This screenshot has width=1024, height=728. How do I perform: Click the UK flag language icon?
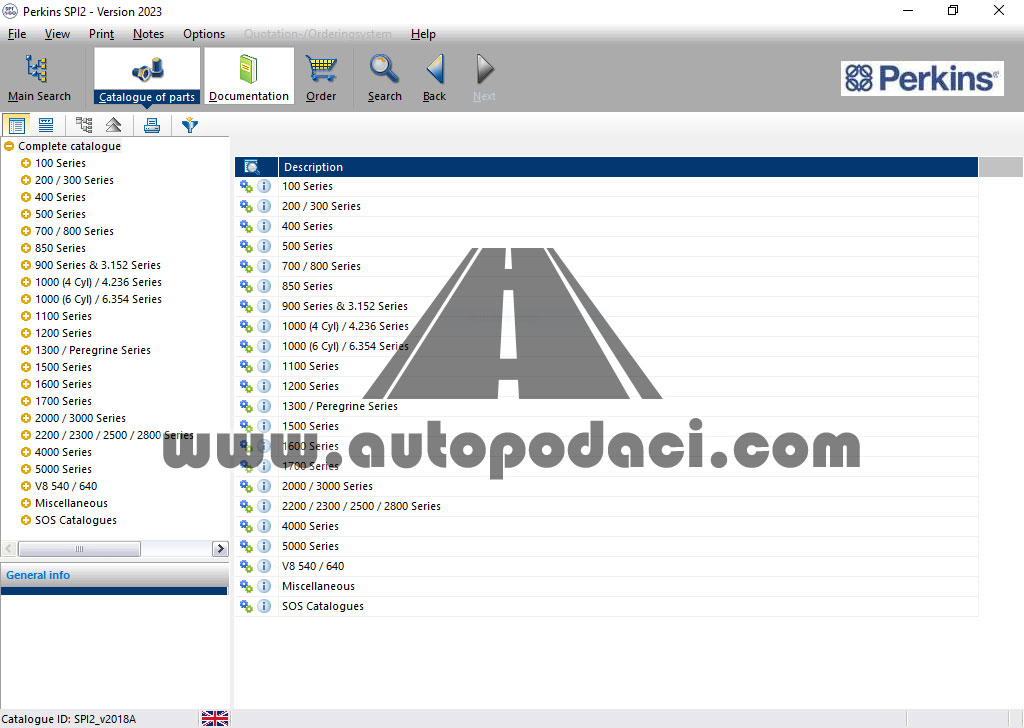click(215, 718)
